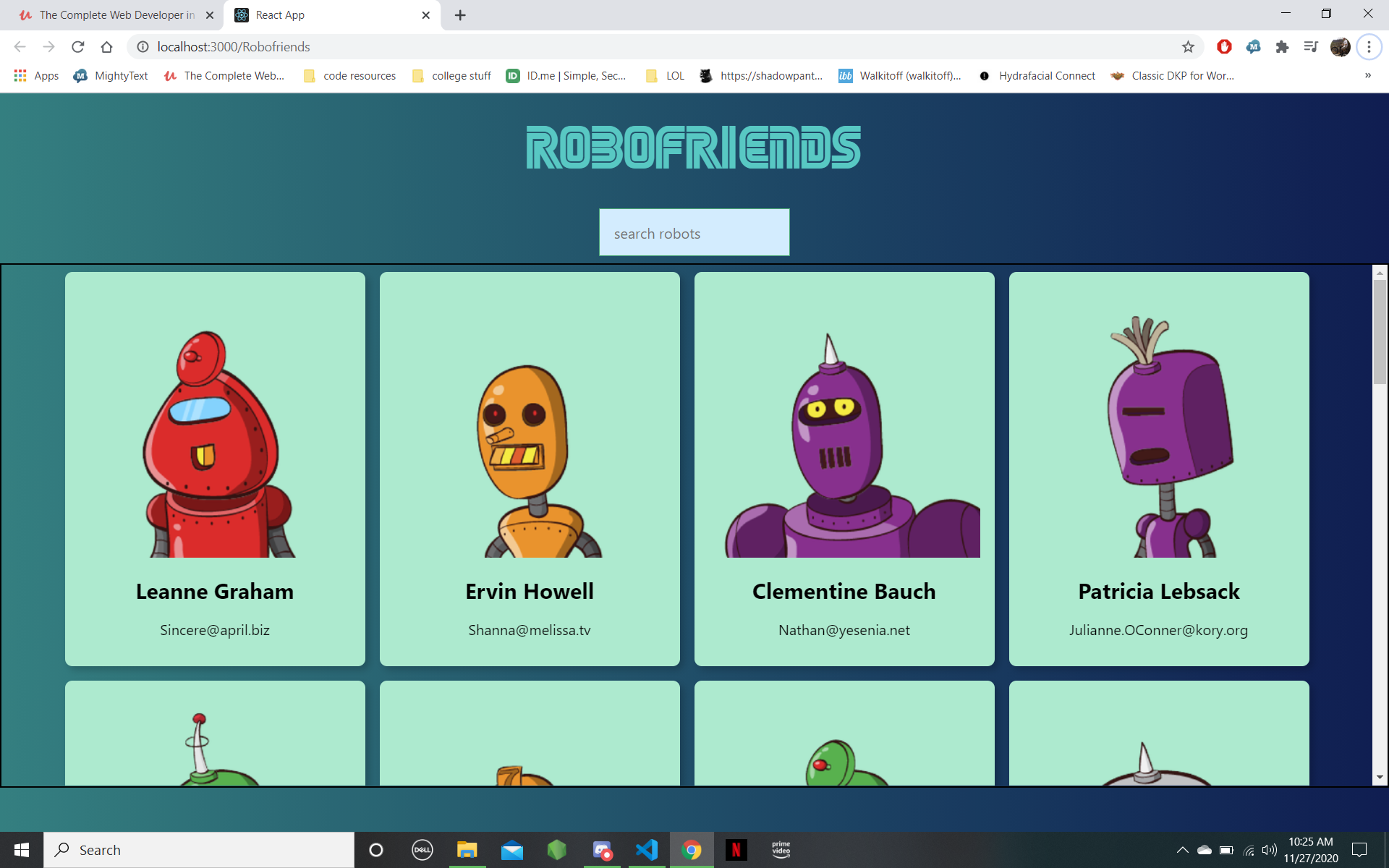Bookmark this page with the star icon
Viewport: 1389px width, 868px height.
pyautogui.click(x=1188, y=47)
